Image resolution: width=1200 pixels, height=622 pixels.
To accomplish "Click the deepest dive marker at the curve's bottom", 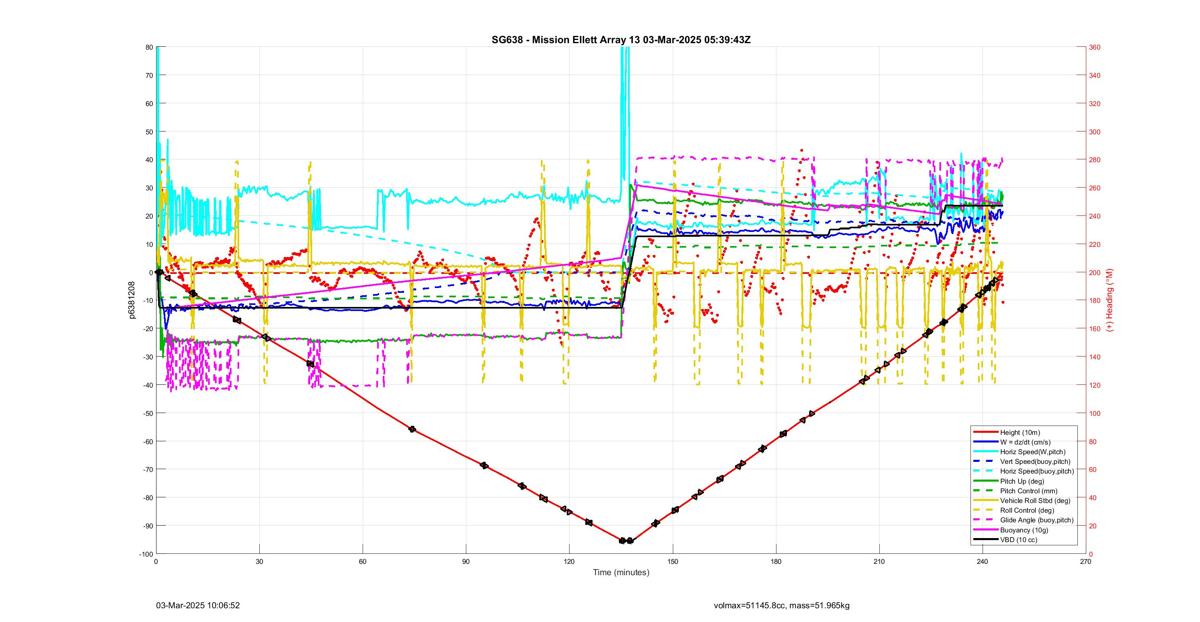I will pos(626,541).
